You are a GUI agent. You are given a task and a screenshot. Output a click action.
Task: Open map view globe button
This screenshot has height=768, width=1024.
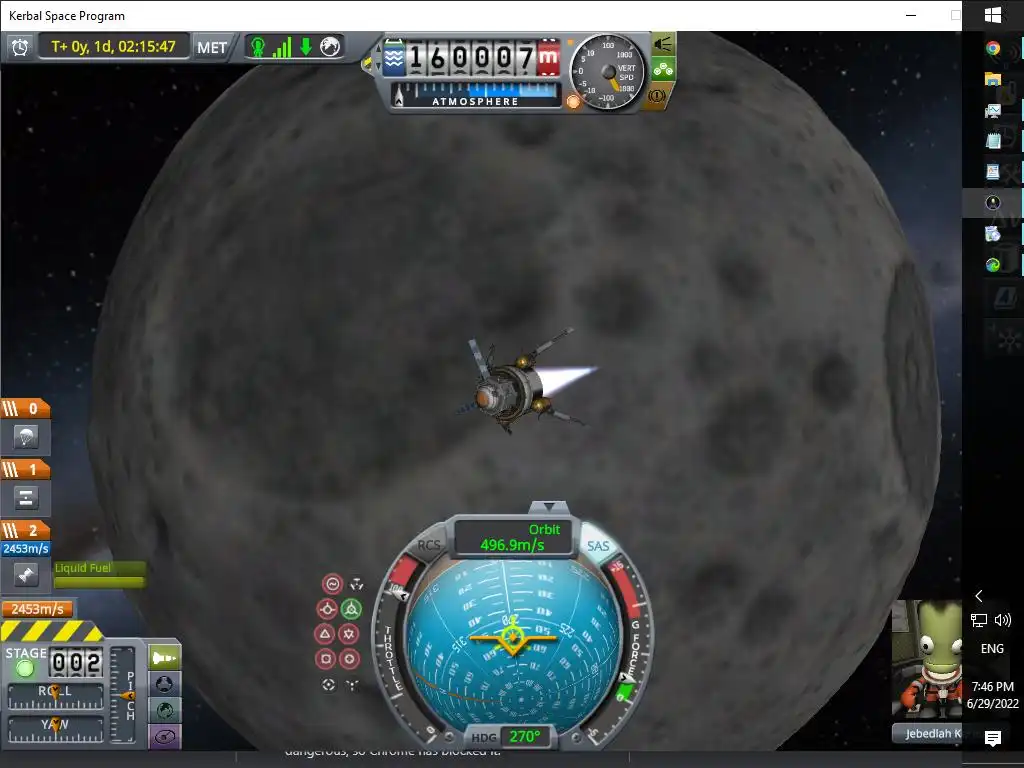click(x=165, y=711)
